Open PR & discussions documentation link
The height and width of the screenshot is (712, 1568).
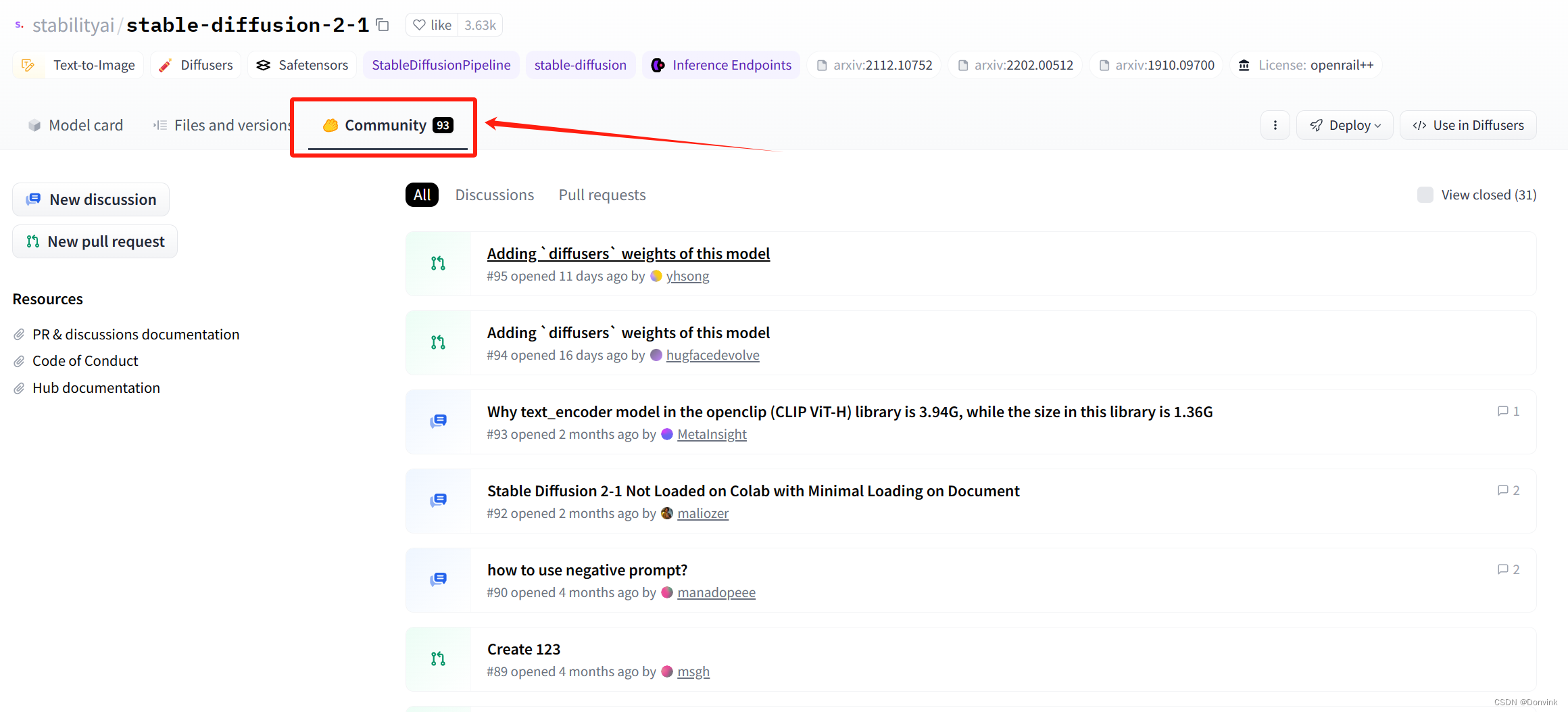coord(136,334)
